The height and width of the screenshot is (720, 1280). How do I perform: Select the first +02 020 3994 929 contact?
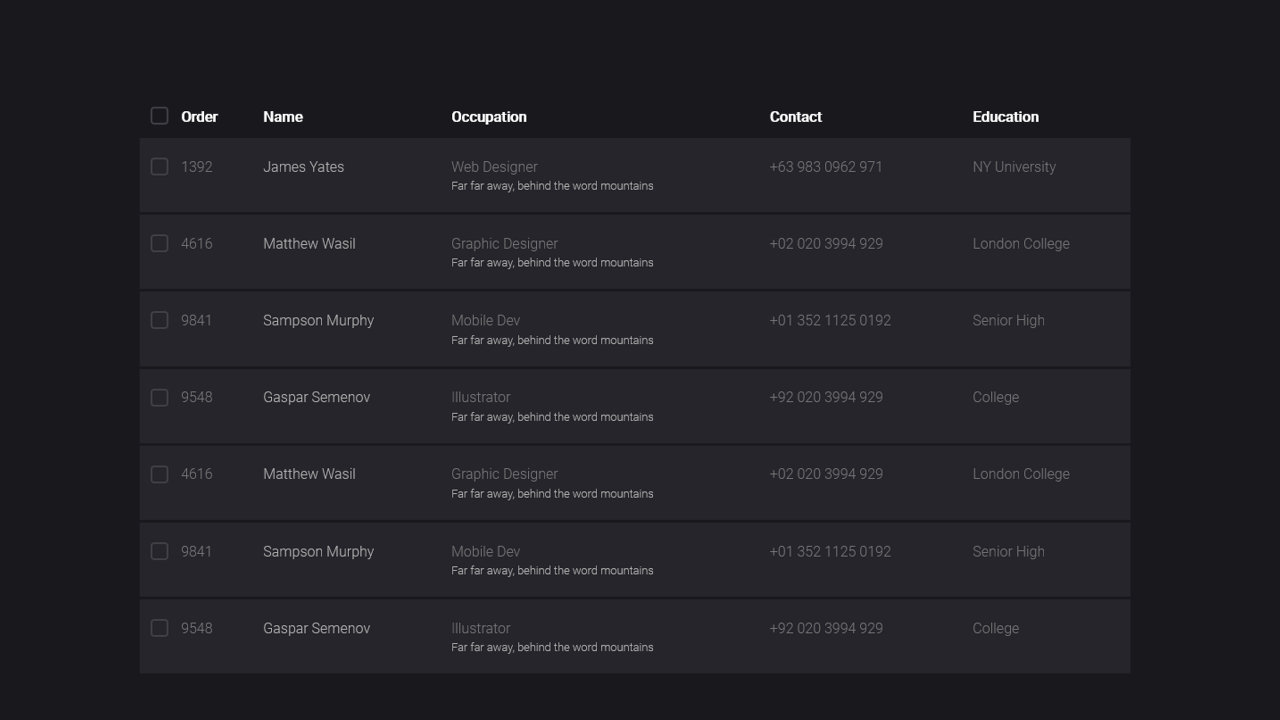(x=826, y=244)
